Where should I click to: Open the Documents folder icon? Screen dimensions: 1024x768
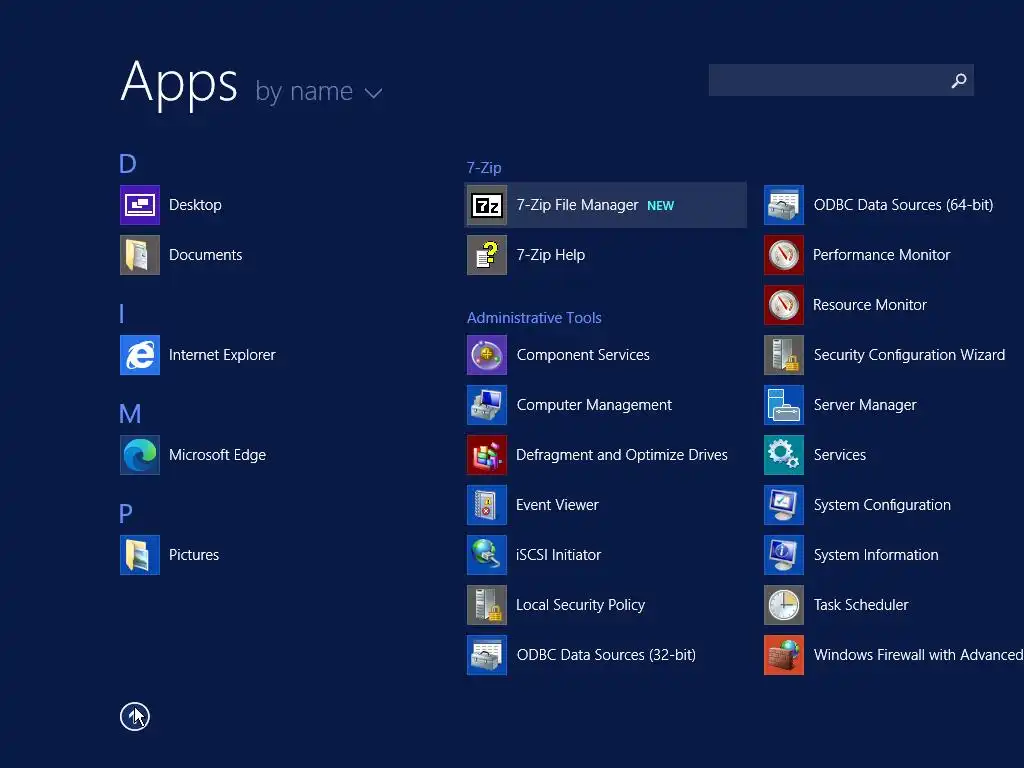pos(140,255)
